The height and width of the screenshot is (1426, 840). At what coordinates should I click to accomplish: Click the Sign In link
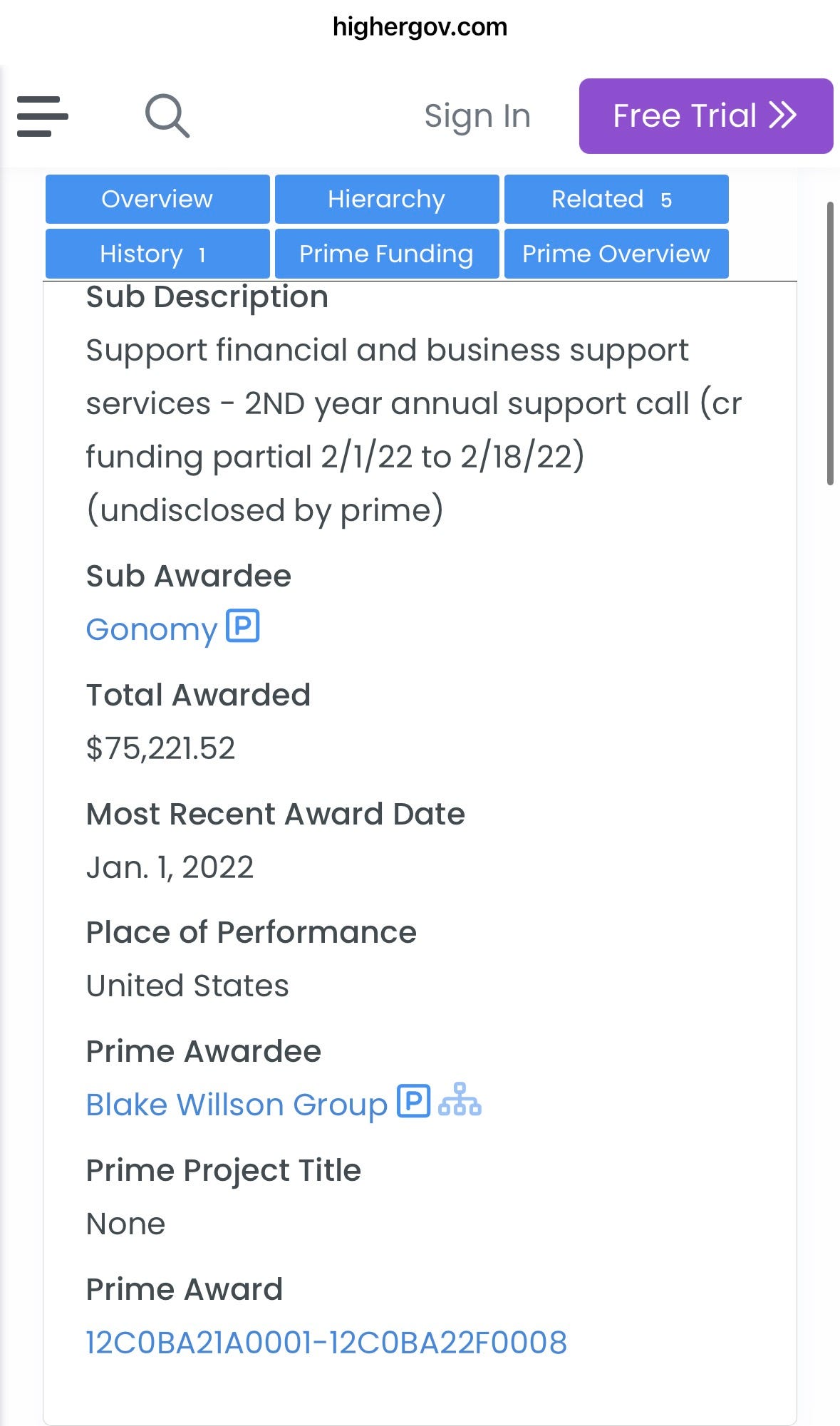[477, 116]
